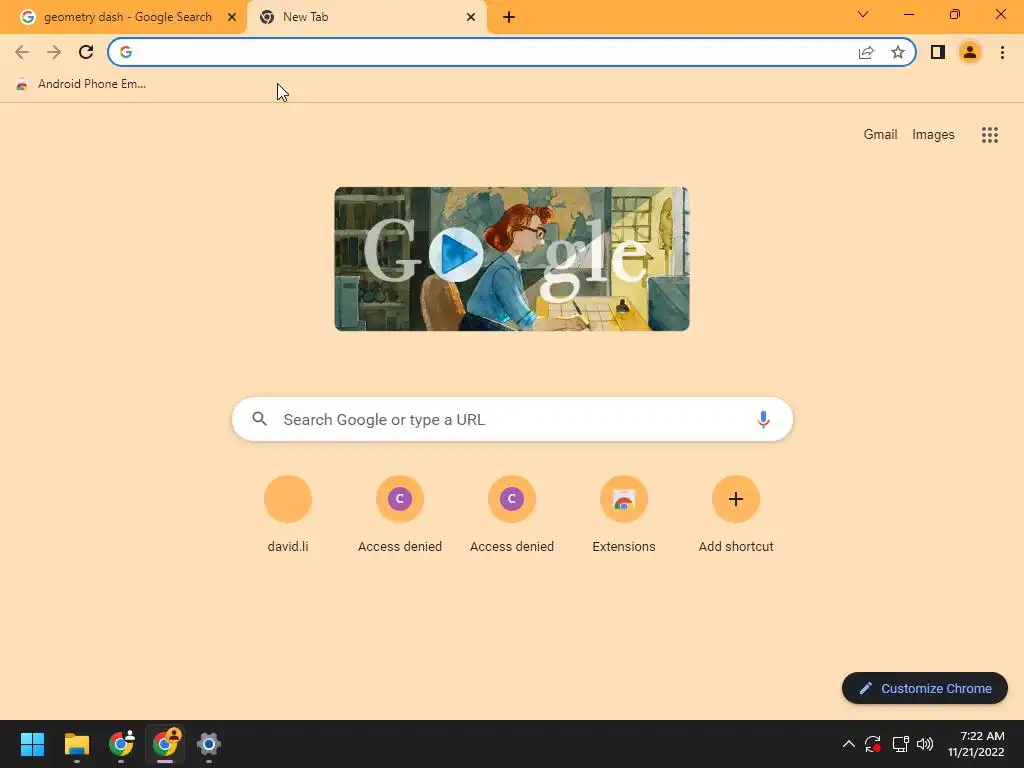The image size is (1024, 768).
Task: Open the Google Doodle image
Action: [x=512, y=259]
